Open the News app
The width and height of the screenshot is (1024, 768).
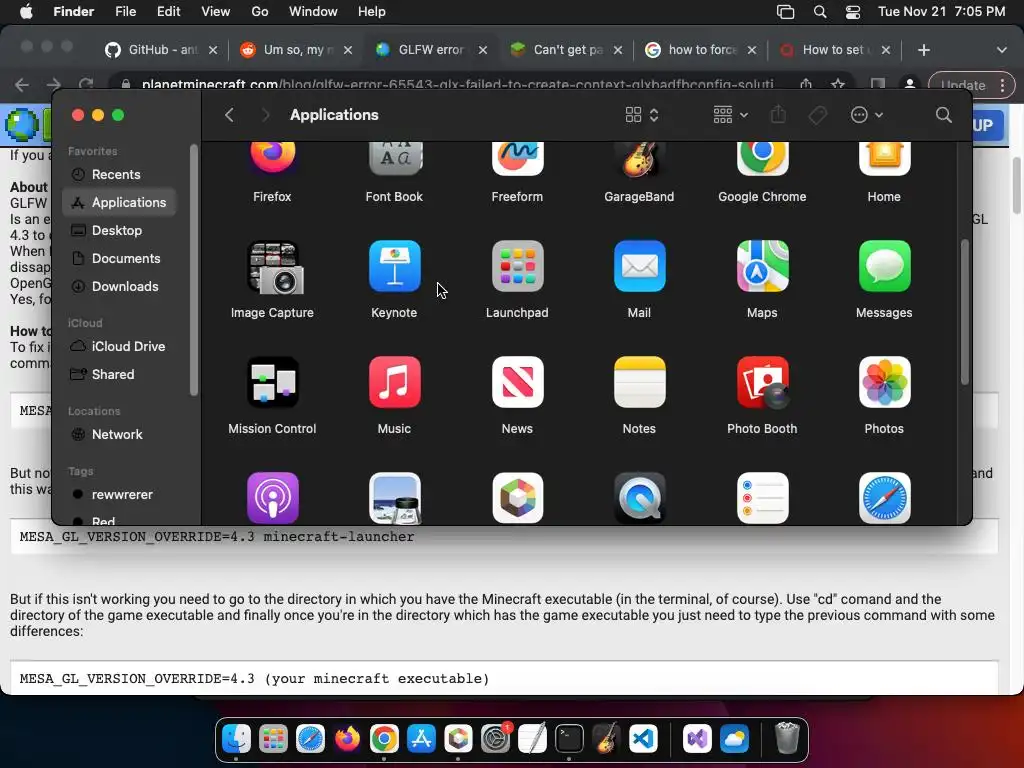pyautogui.click(x=517, y=382)
